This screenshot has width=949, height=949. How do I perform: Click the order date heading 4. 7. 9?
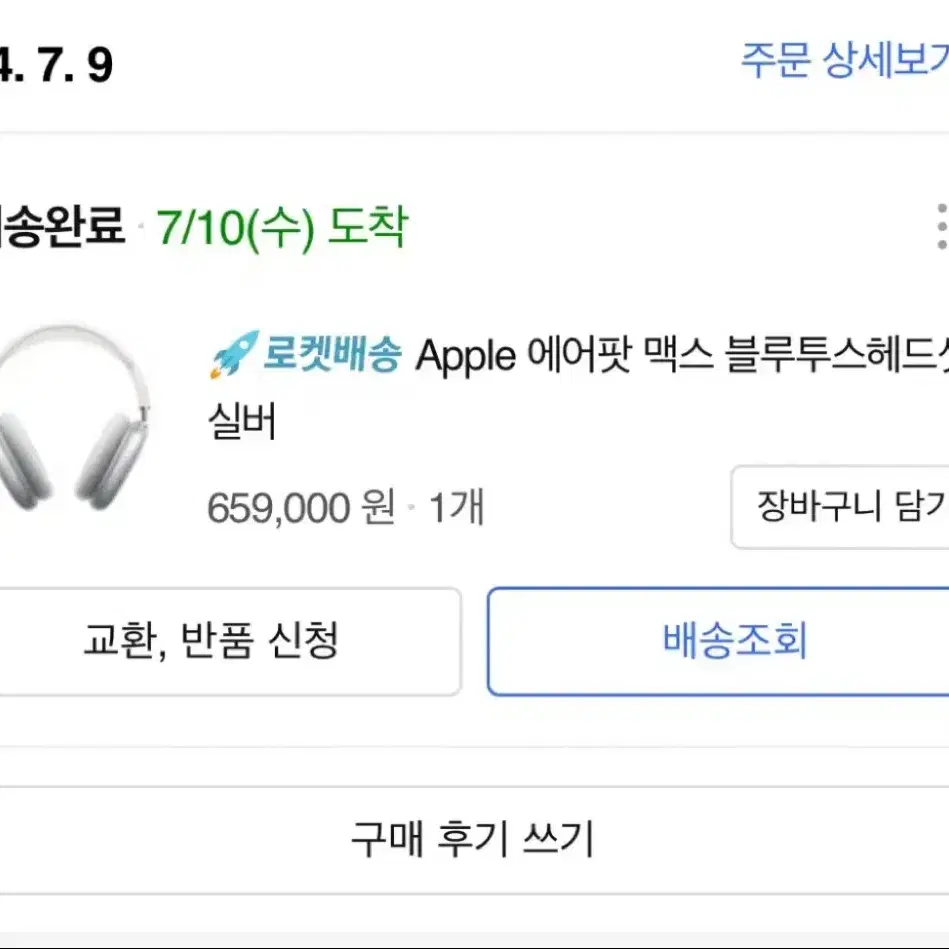(x=56, y=65)
